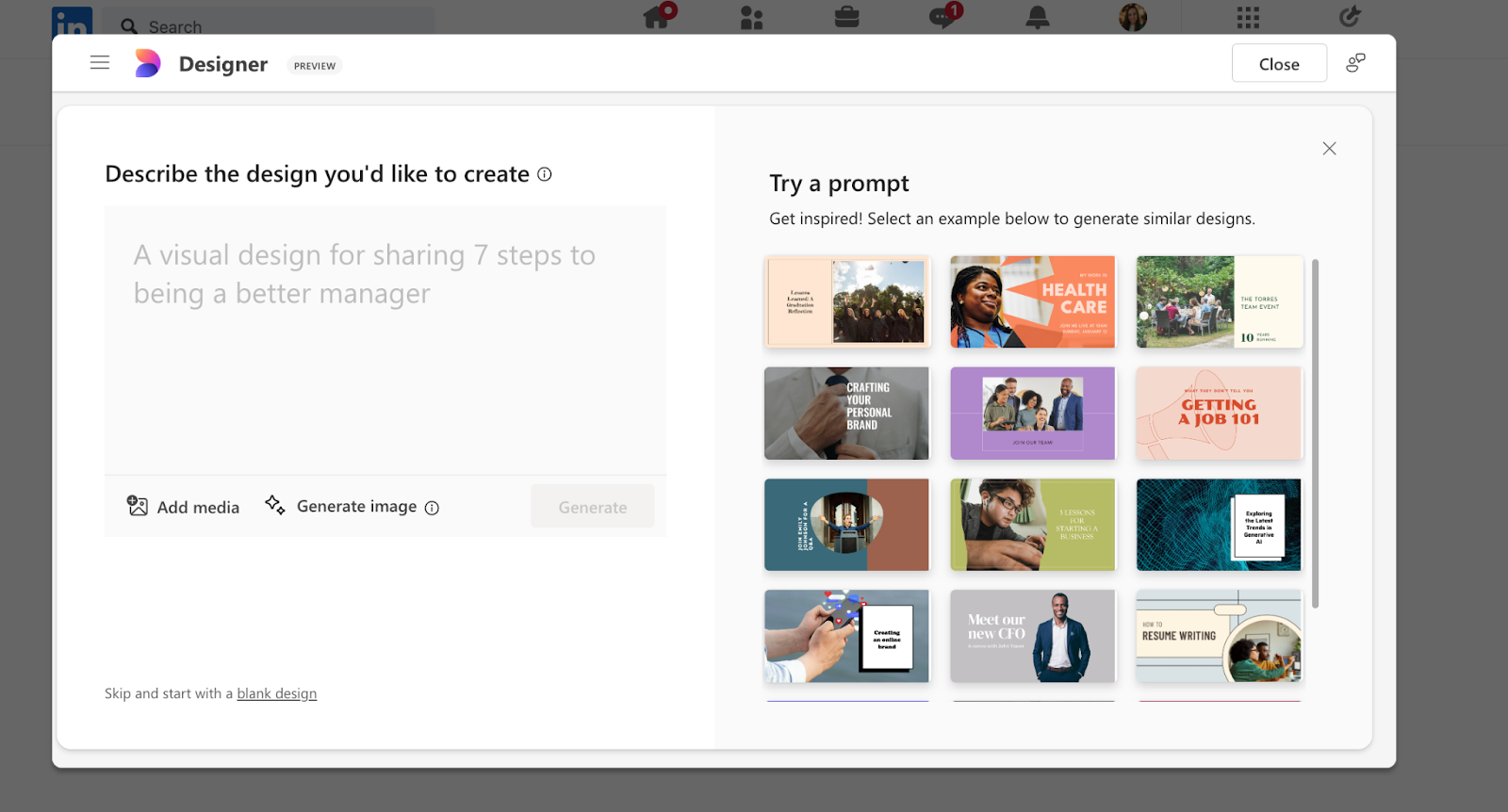Click the Designer title text
1508x812 pixels.
(x=223, y=64)
